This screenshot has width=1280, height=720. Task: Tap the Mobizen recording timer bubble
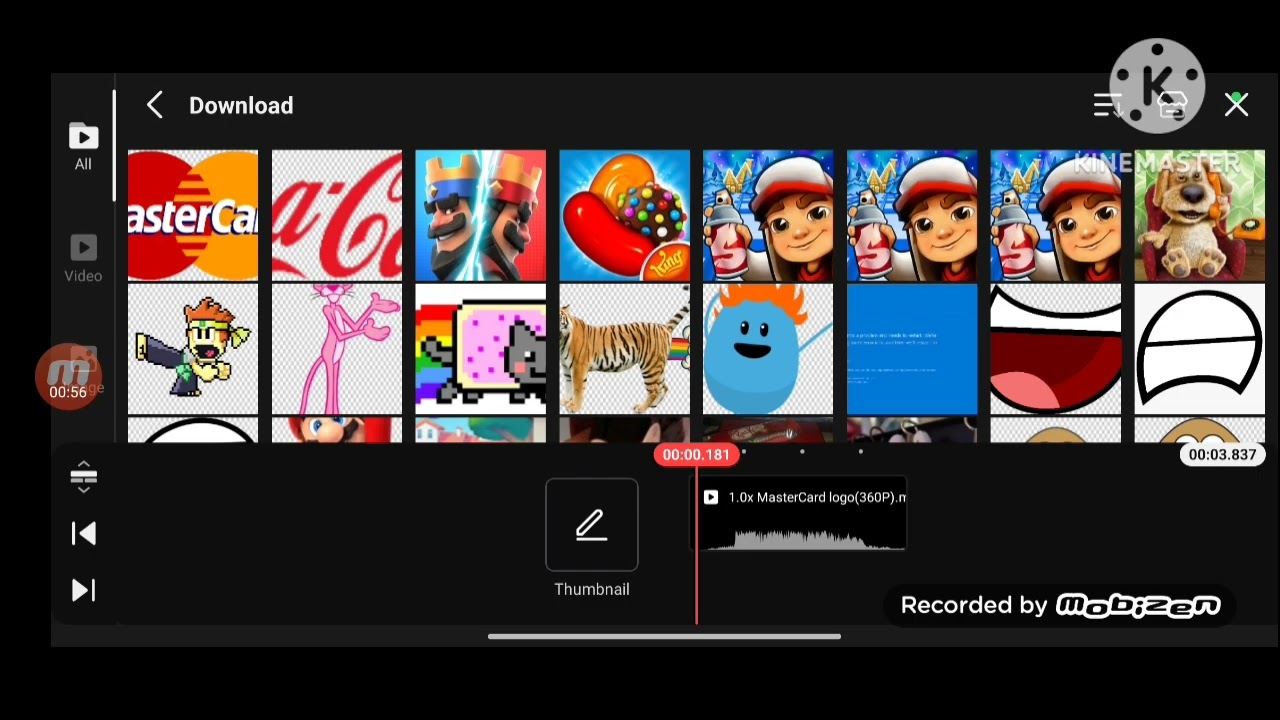(x=68, y=377)
